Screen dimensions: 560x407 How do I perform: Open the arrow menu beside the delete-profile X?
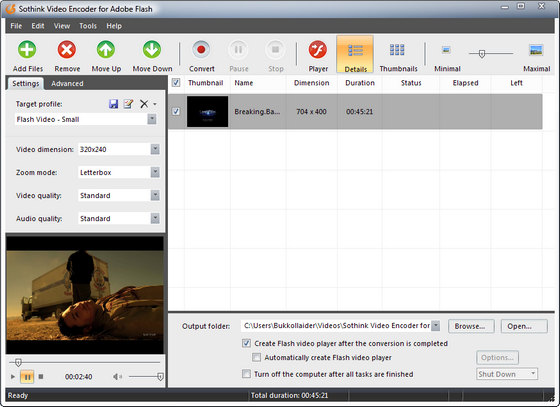[155, 104]
